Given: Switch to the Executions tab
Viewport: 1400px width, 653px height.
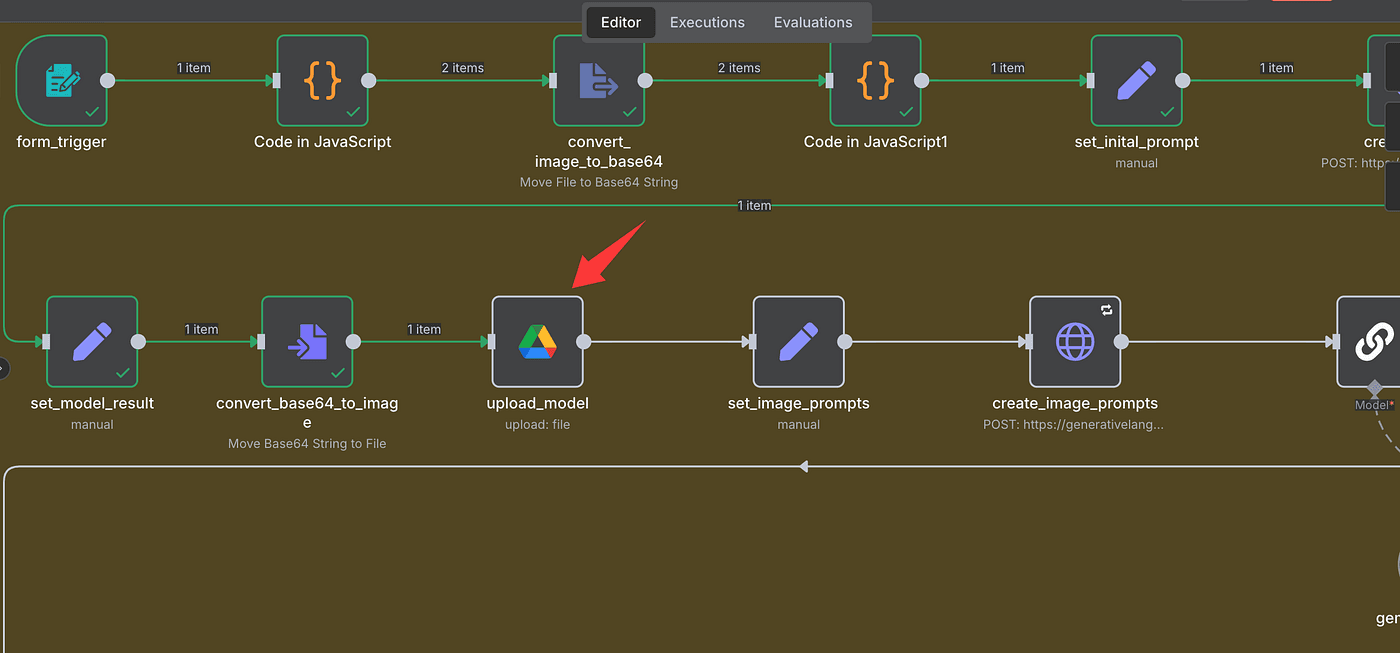Looking at the screenshot, I should click(707, 22).
